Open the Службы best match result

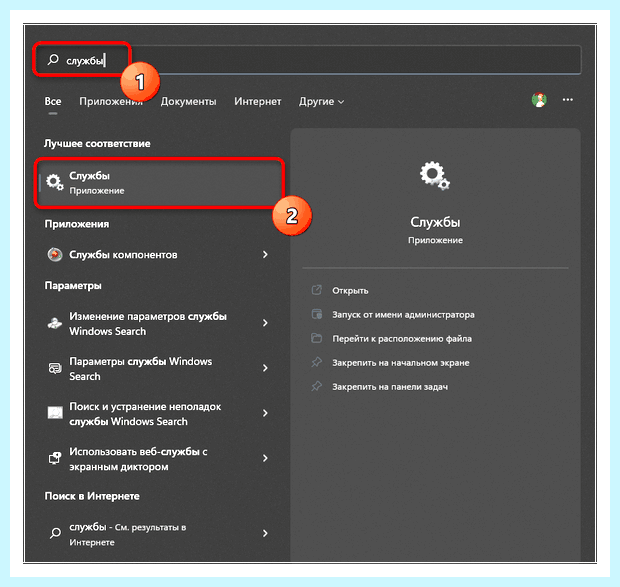[x=159, y=183]
